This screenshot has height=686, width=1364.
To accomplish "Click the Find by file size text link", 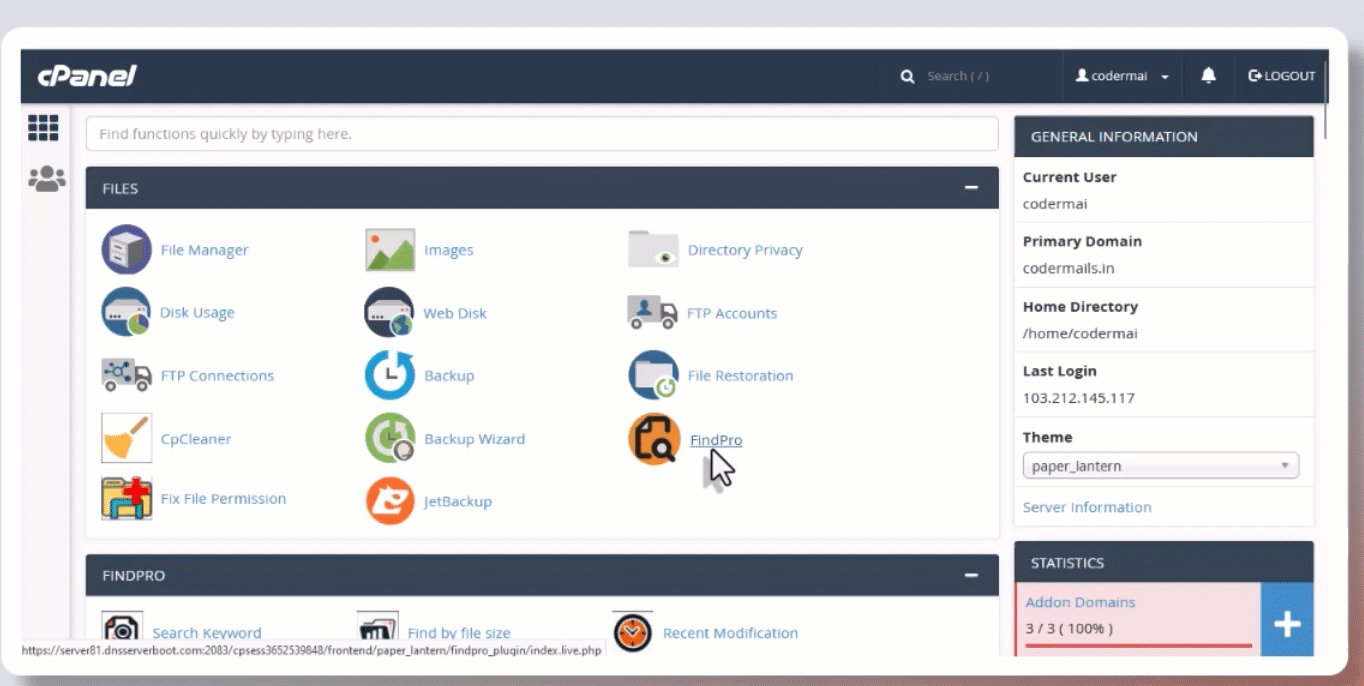I will (459, 633).
